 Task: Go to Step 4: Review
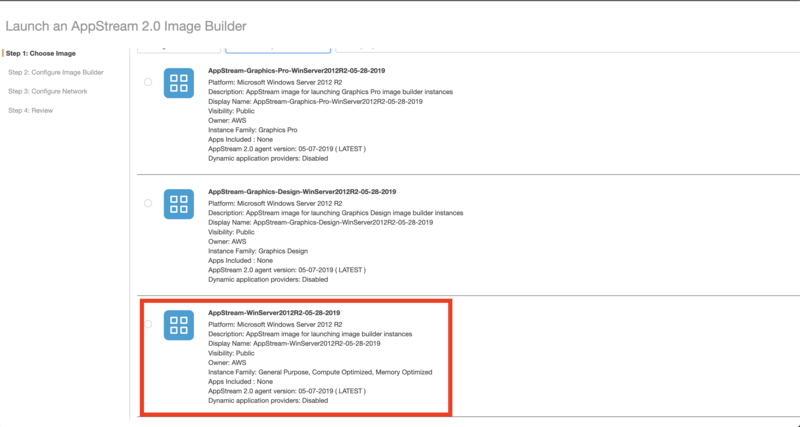click(30, 110)
